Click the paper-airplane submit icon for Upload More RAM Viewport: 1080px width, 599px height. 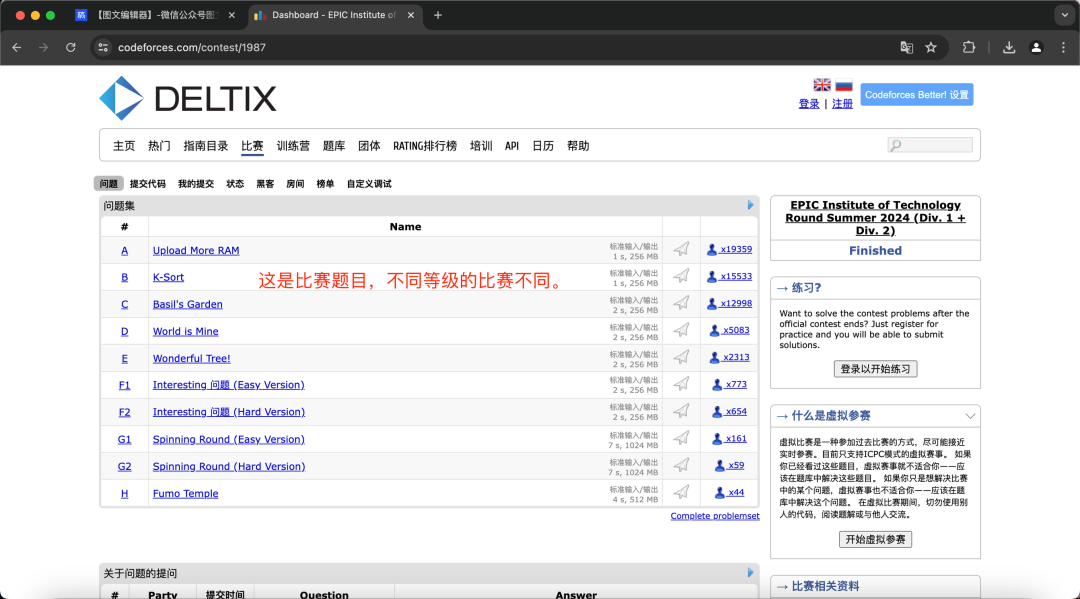pos(681,249)
